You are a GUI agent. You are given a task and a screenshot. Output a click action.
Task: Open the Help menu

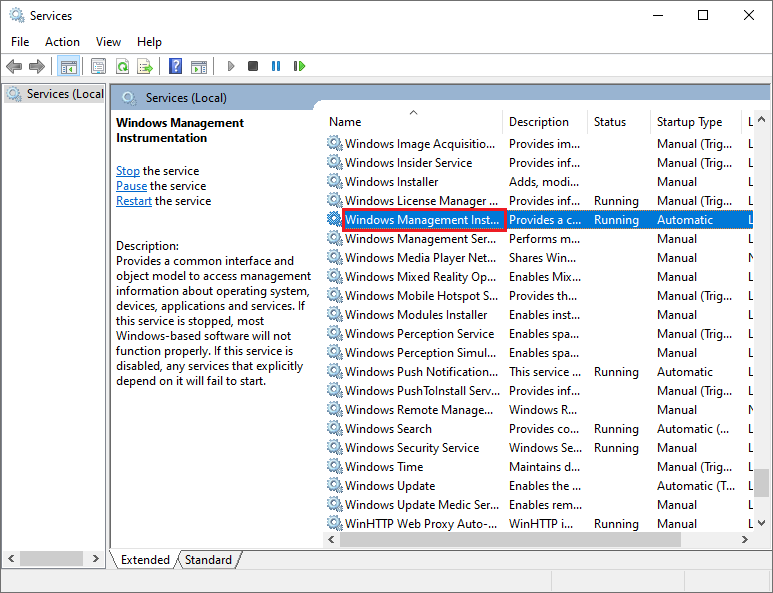149,42
